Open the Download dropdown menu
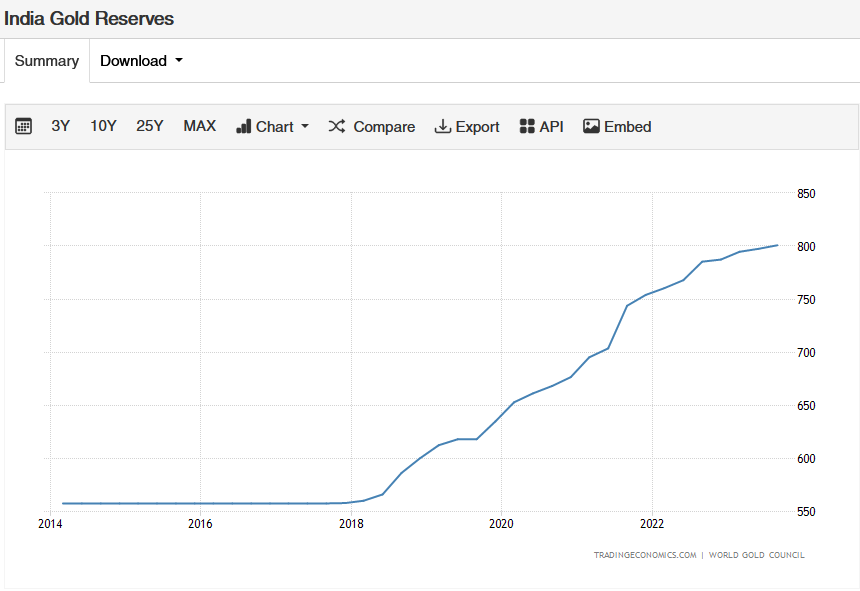 [134, 61]
